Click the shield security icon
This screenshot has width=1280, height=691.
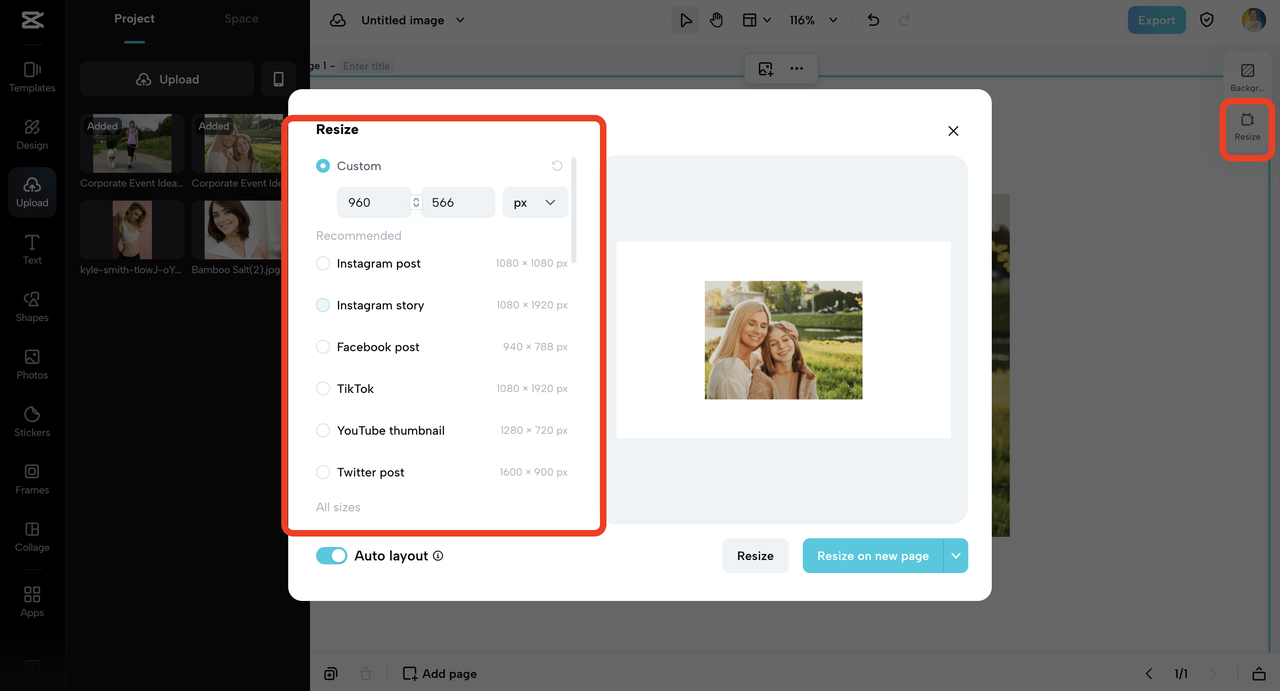[1207, 20]
